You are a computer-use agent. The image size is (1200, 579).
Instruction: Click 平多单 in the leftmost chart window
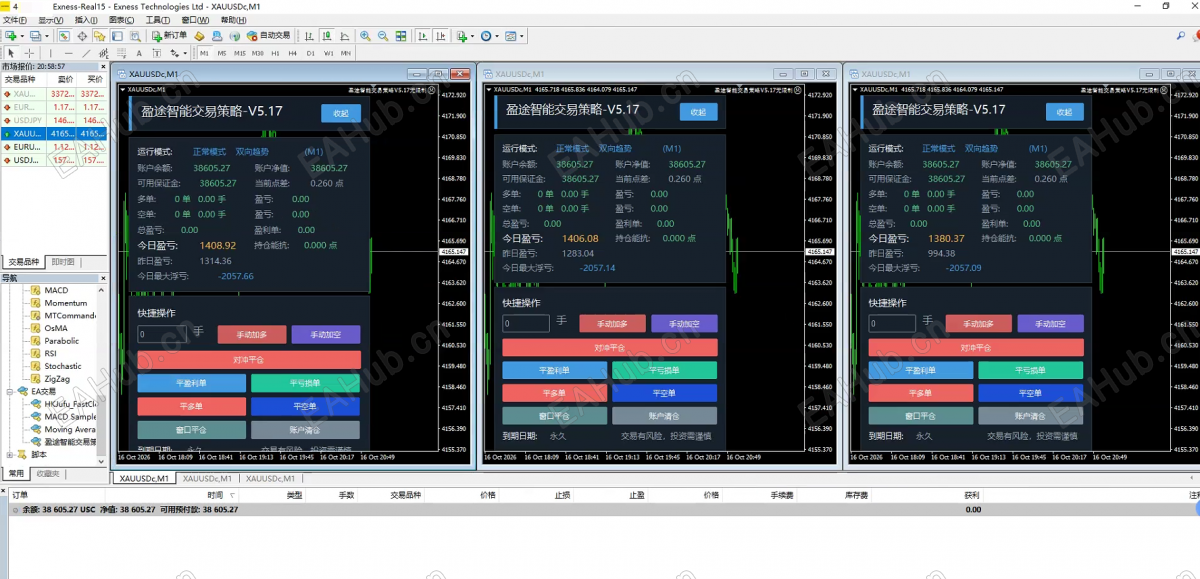click(191, 406)
